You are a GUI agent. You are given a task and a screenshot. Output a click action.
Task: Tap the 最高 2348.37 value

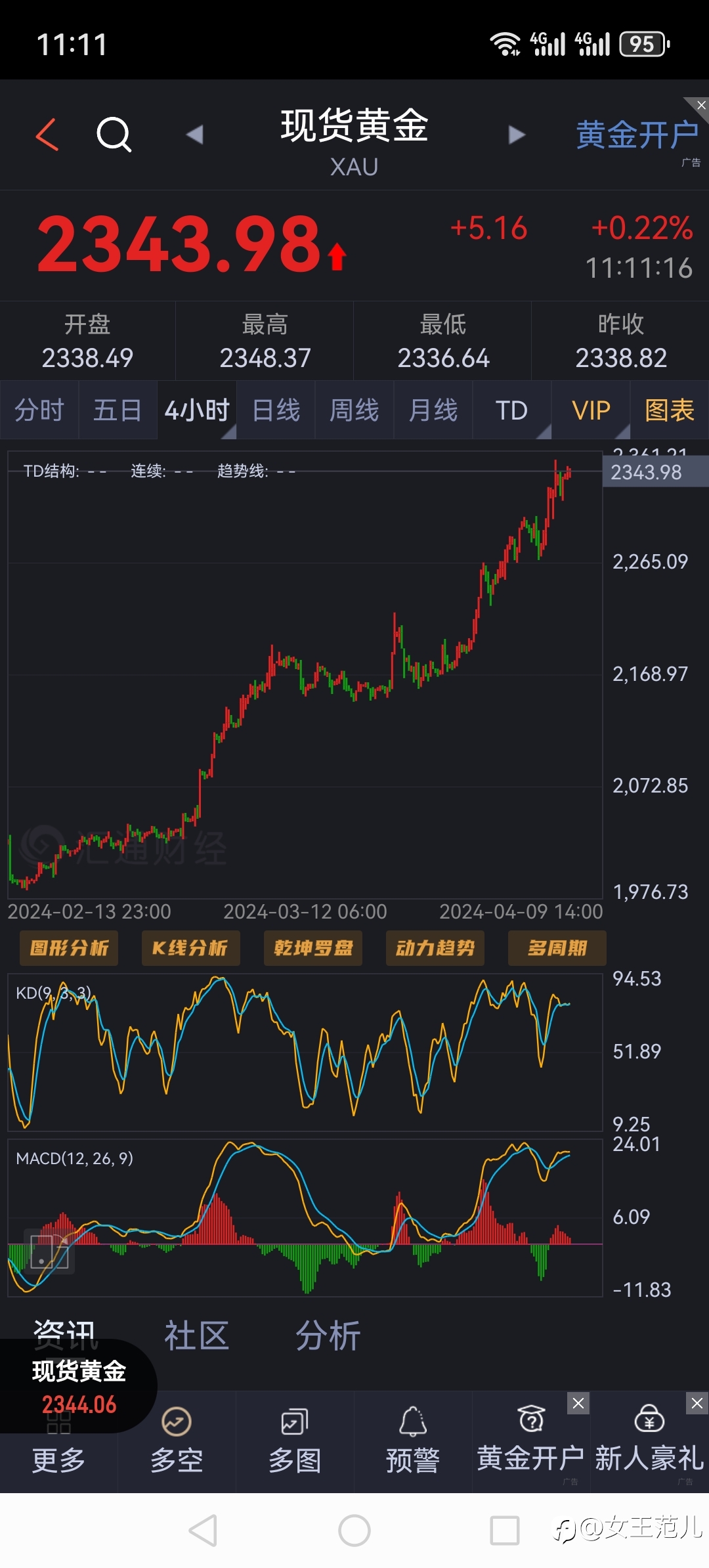pos(265,358)
